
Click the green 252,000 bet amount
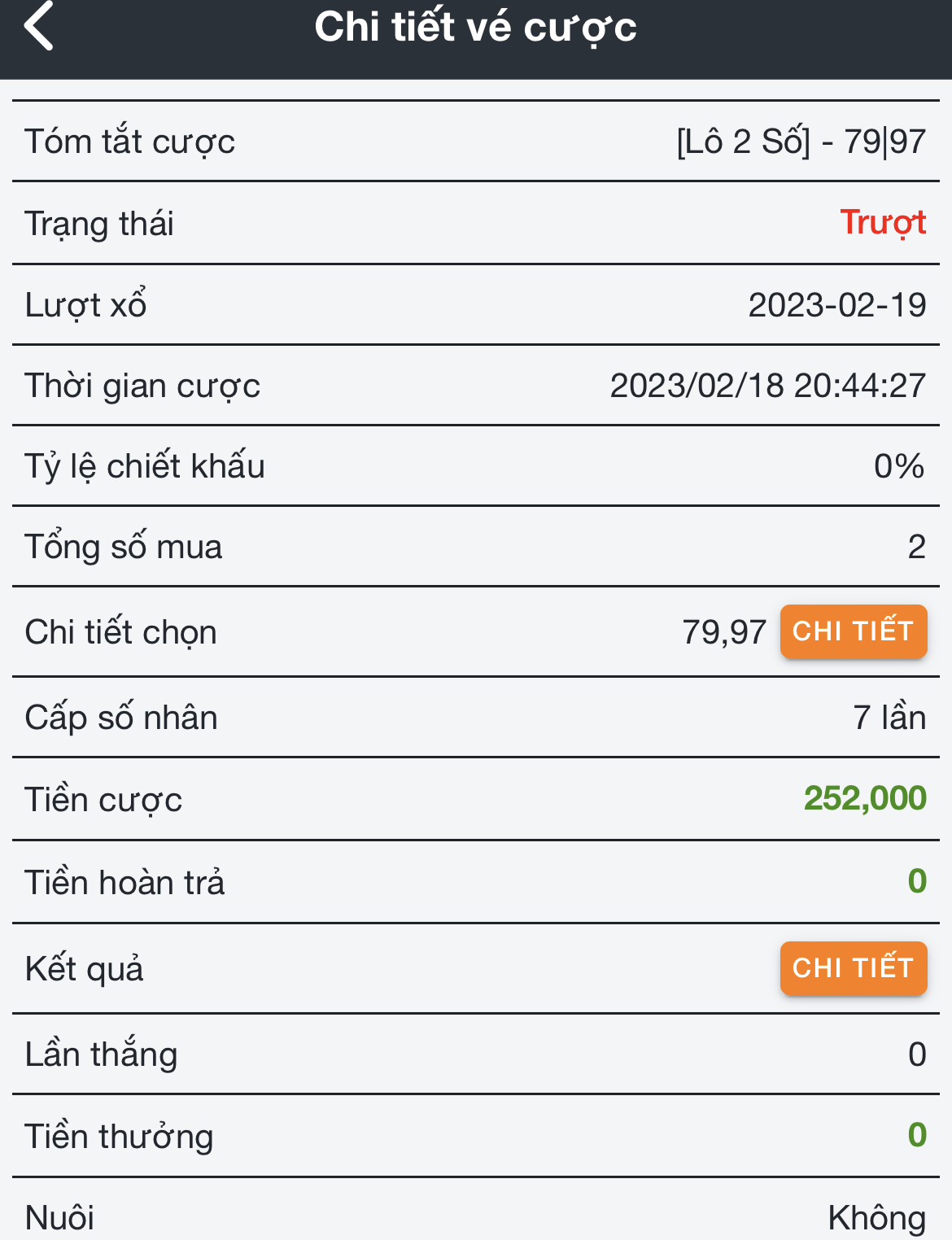[864, 798]
